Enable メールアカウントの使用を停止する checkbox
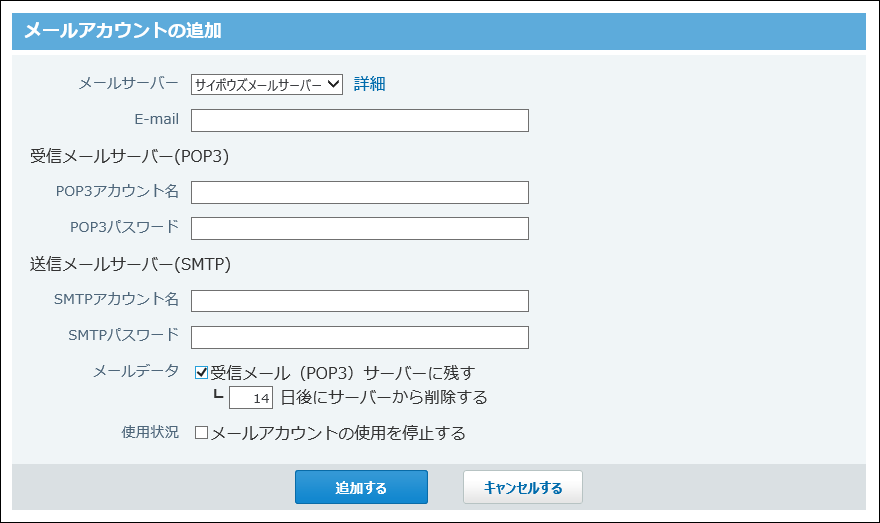This screenshot has width=880, height=523. (x=201, y=433)
